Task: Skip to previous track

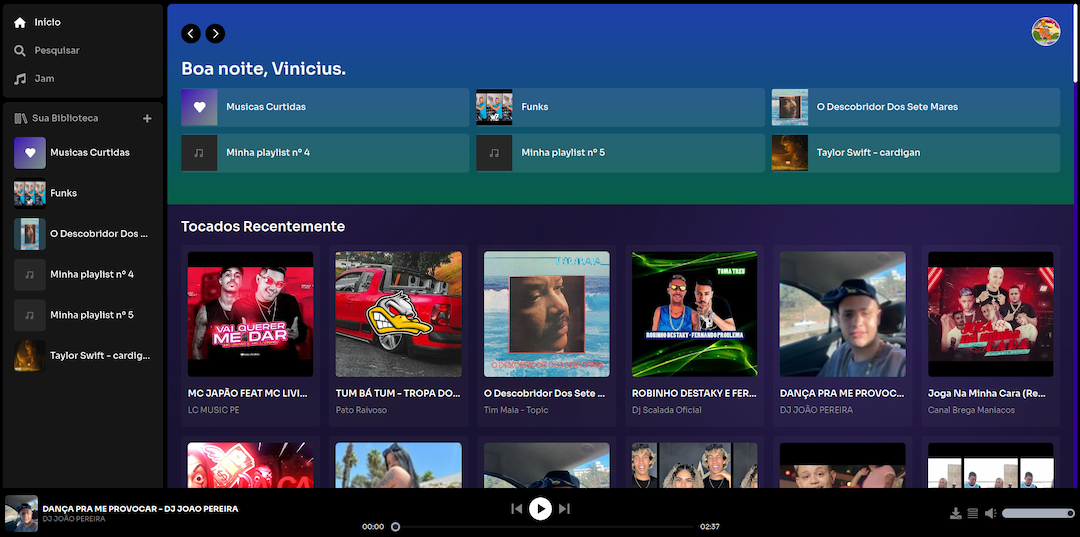Action: coord(517,509)
